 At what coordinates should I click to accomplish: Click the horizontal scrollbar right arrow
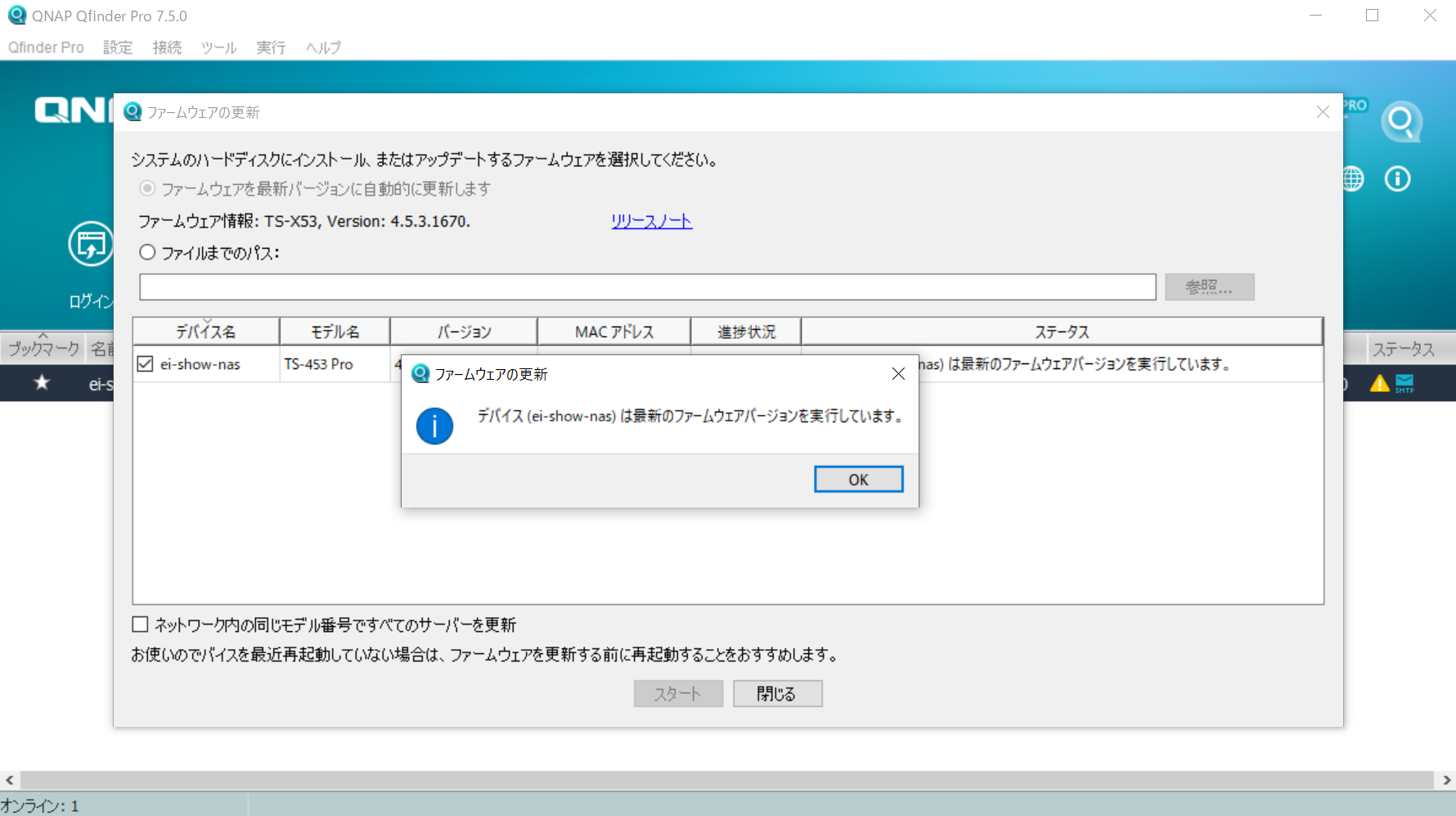(1446, 780)
